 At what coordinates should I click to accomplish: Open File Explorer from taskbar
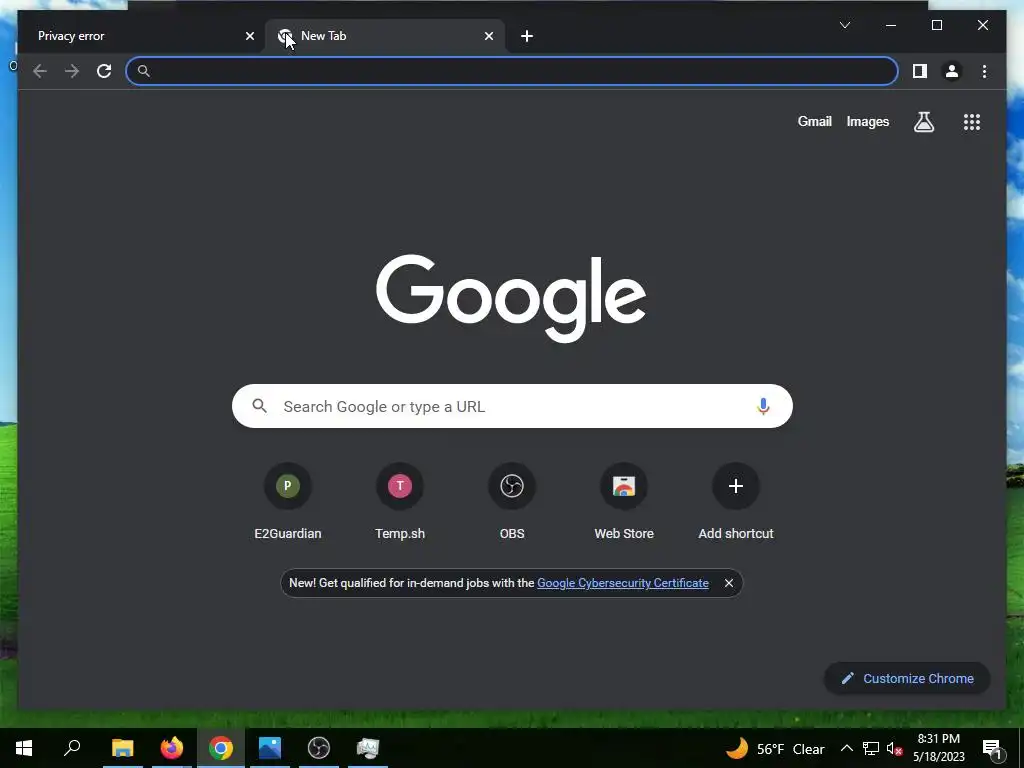(122, 748)
